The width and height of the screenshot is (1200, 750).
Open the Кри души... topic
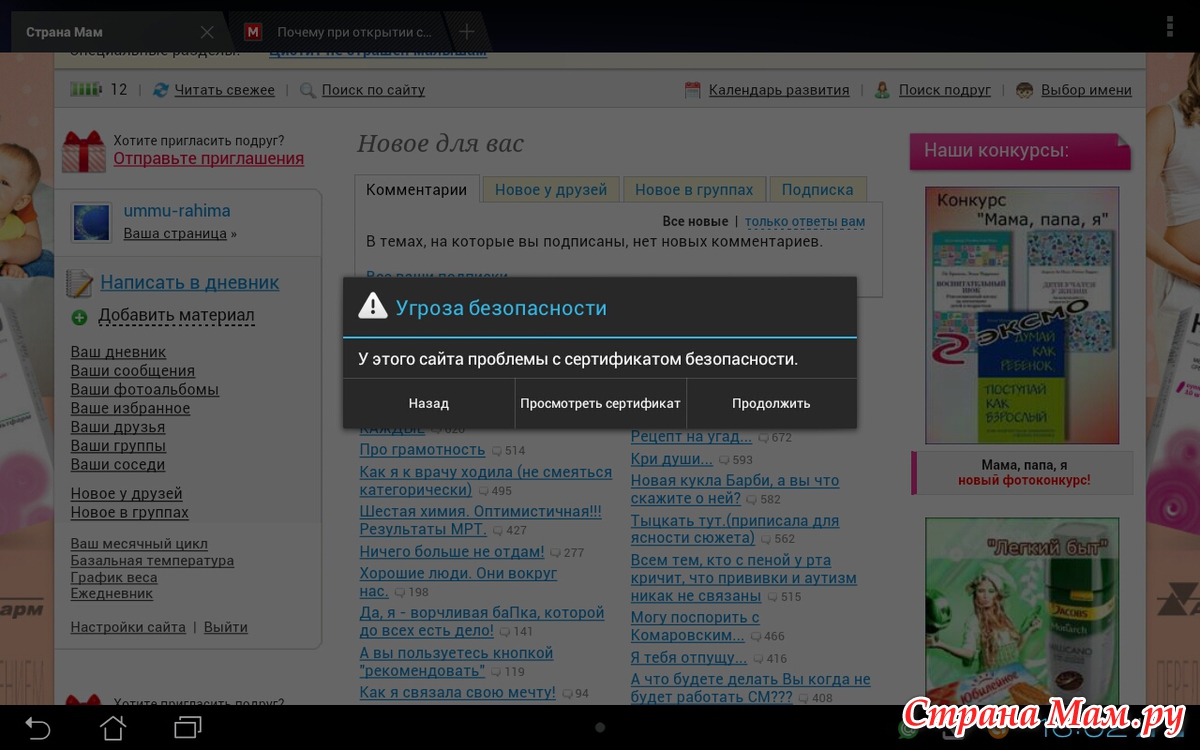pyautogui.click(x=671, y=459)
